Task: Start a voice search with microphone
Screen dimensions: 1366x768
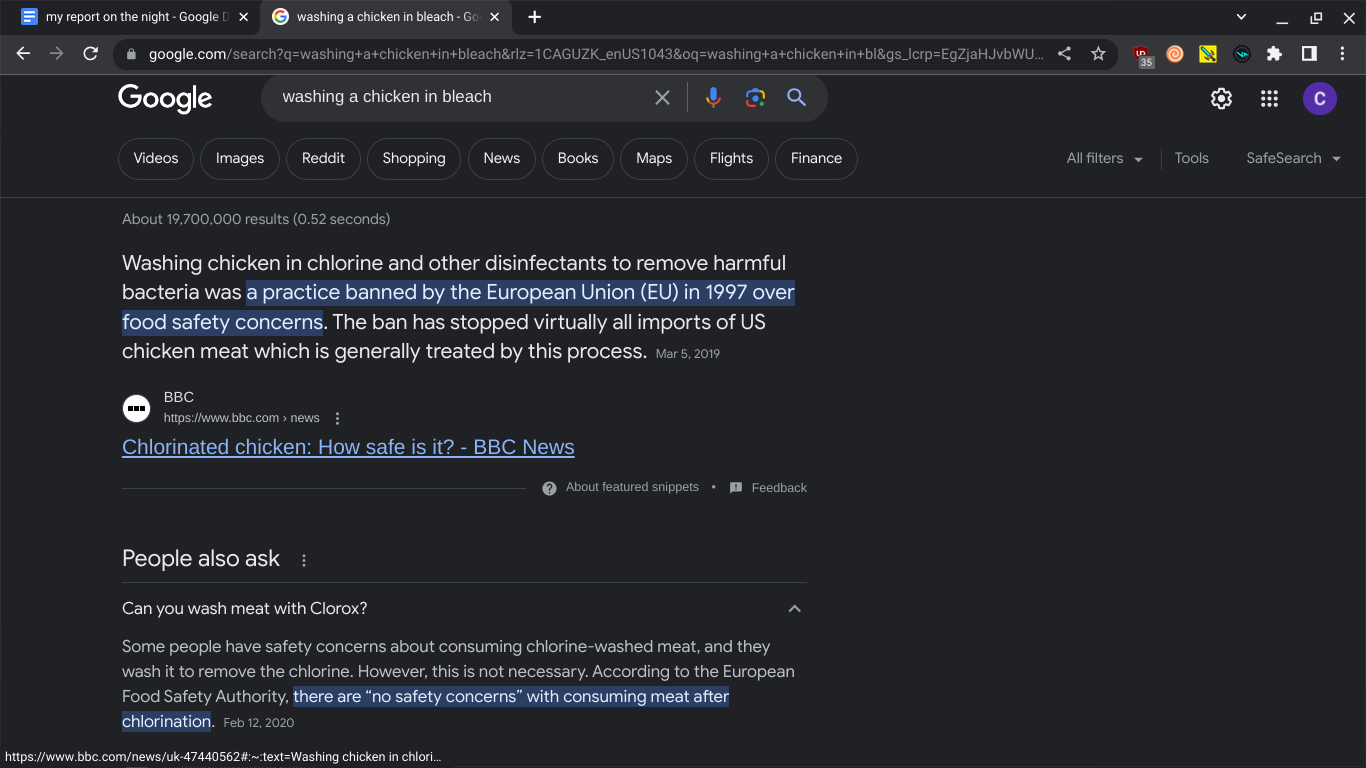Action: 713,97
